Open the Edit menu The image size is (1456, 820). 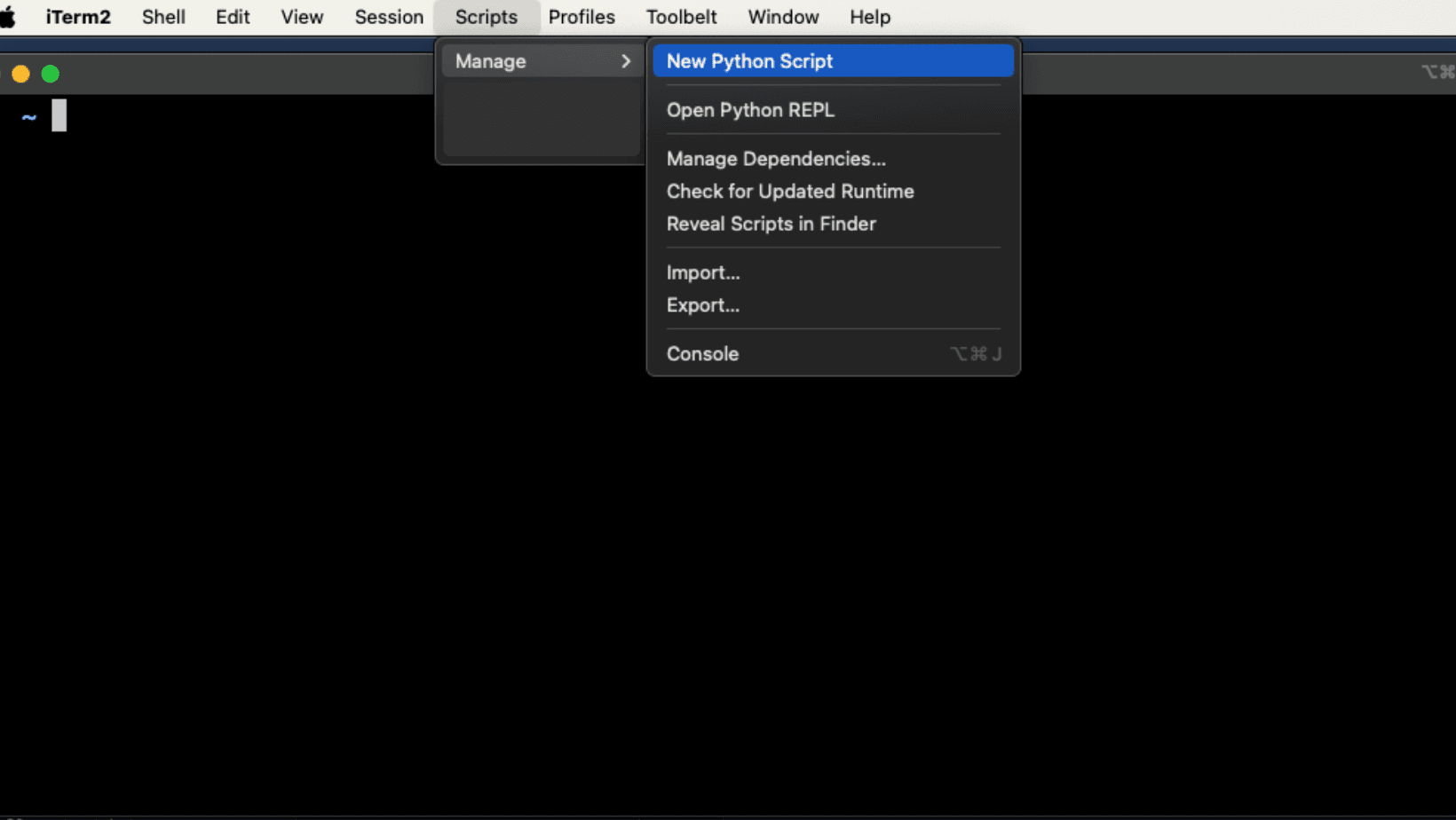tap(233, 17)
